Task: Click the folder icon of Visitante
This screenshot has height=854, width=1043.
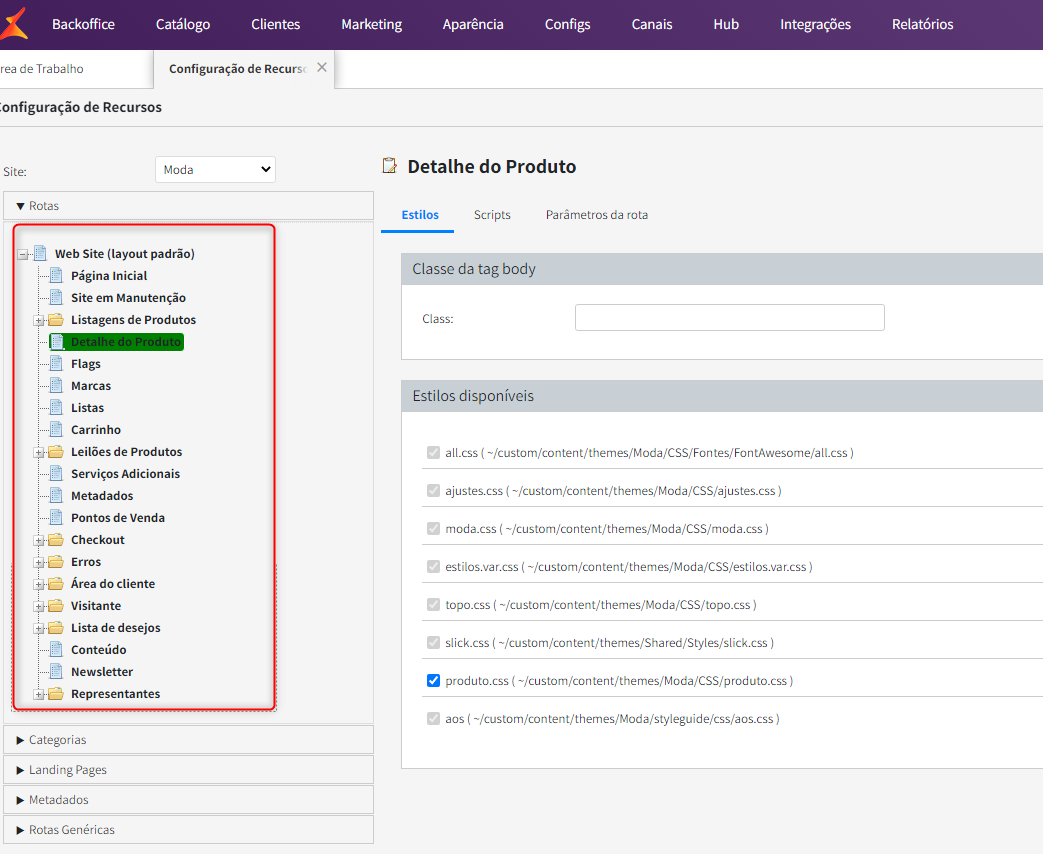Action: 56,605
